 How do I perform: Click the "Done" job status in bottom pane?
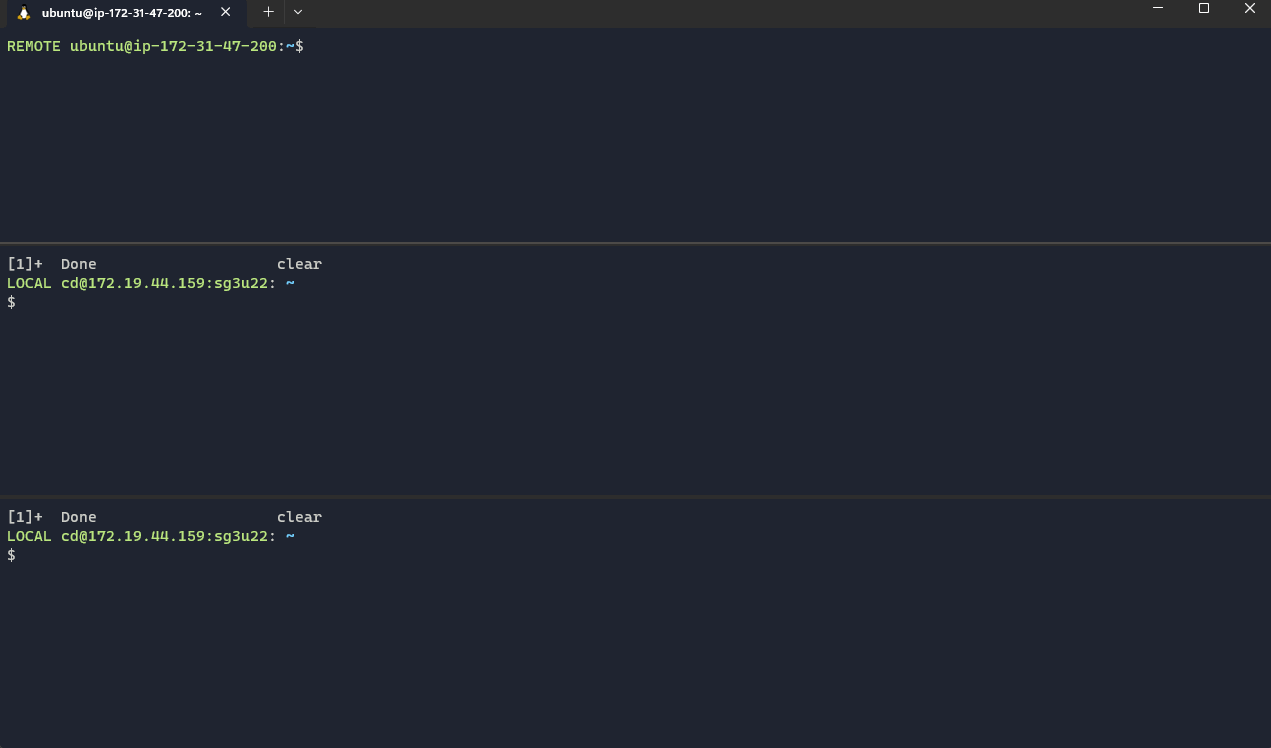(79, 517)
